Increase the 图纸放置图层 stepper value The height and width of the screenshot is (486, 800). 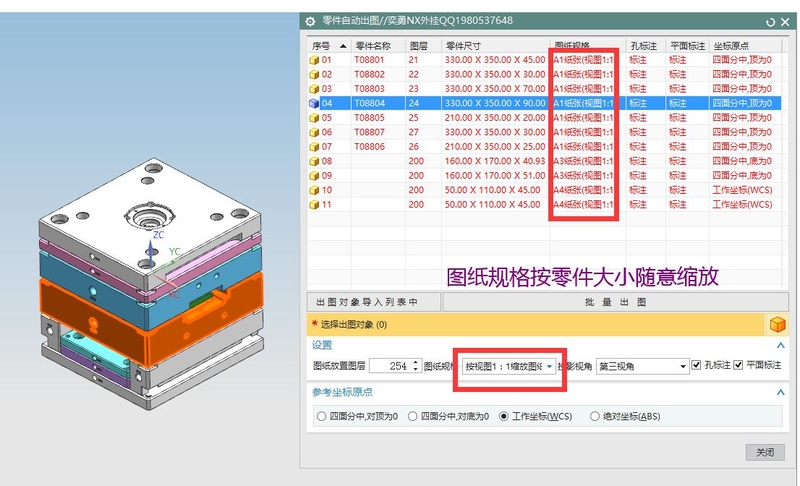(x=415, y=363)
